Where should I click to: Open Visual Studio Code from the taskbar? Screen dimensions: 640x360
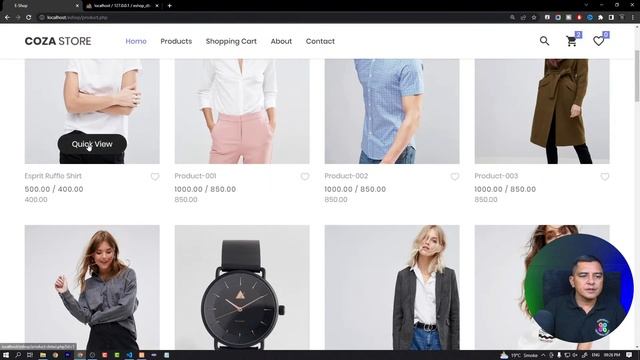coord(129,355)
